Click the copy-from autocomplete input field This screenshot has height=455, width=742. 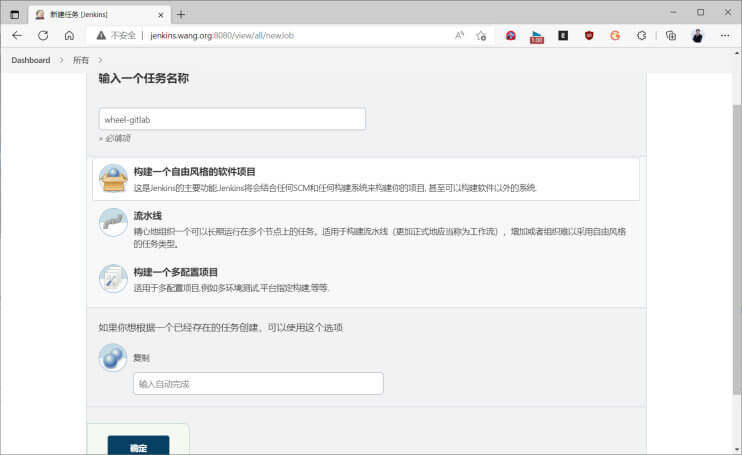click(x=258, y=384)
